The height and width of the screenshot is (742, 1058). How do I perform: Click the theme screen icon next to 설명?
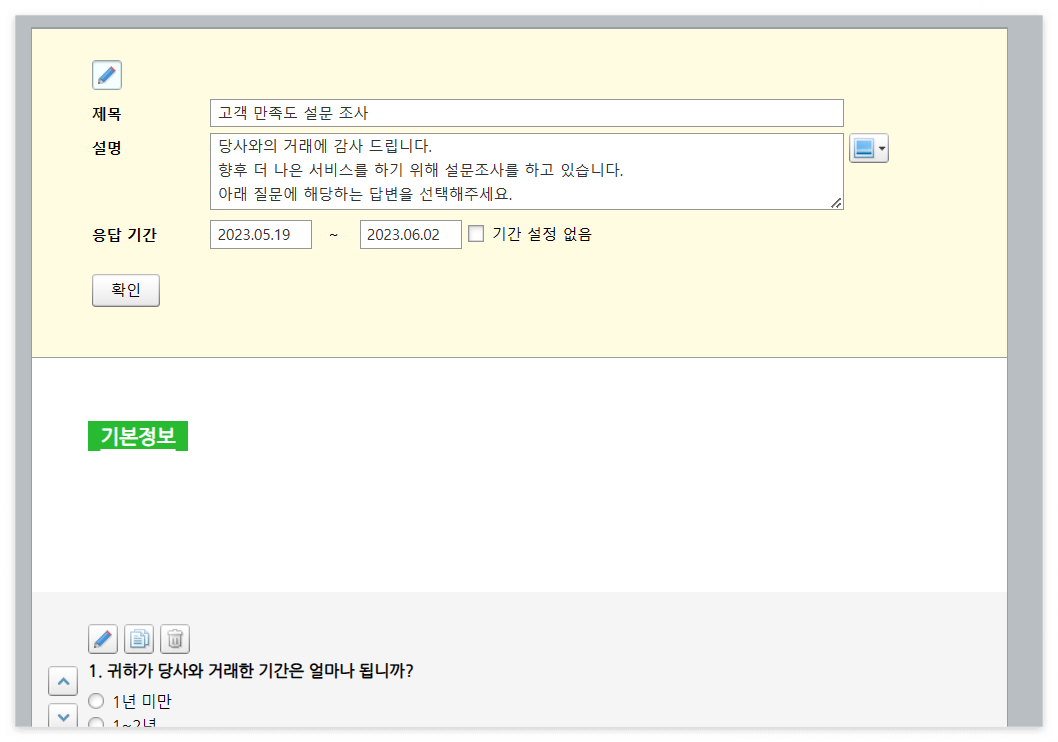point(863,147)
